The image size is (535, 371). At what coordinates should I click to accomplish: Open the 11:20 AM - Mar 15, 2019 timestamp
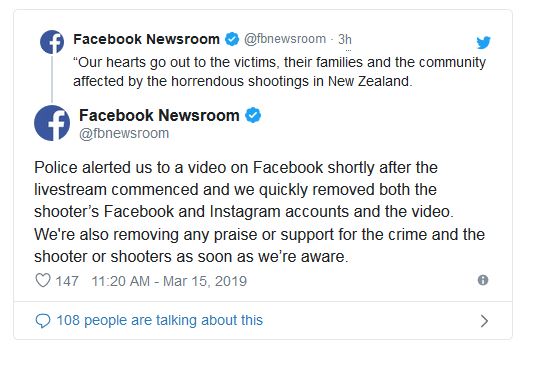(169, 281)
